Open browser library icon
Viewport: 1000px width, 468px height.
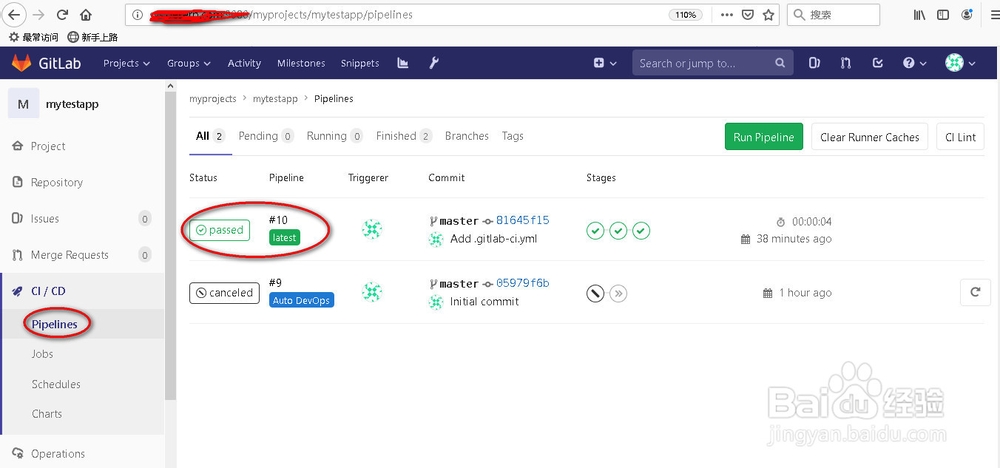coord(919,15)
